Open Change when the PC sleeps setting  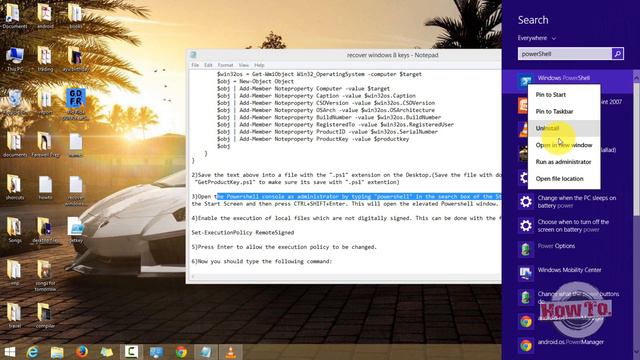click(x=576, y=202)
